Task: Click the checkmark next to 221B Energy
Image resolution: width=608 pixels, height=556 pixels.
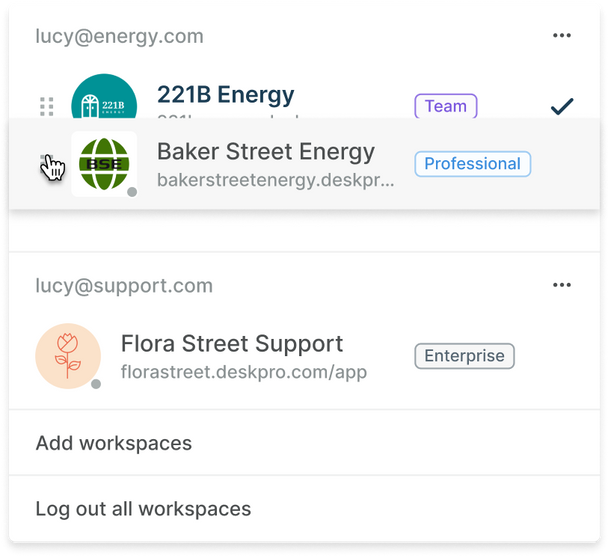Action: [x=562, y=105]
